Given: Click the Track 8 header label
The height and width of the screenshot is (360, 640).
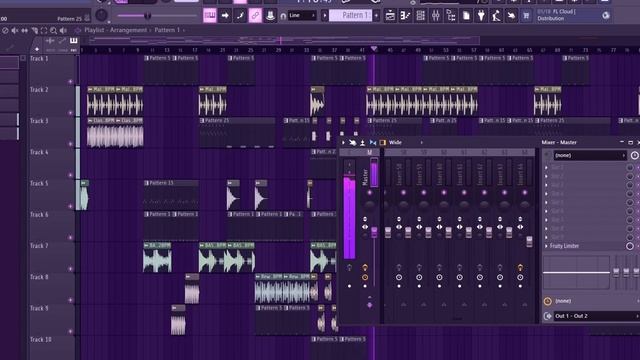Looking at the screenshot, I should coord(39,277).
